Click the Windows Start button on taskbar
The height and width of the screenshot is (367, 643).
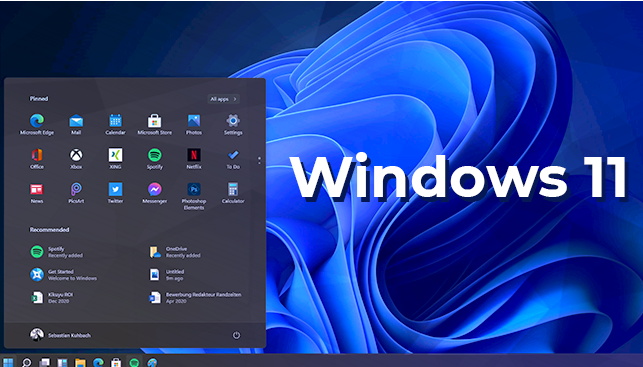pos(8,362)
